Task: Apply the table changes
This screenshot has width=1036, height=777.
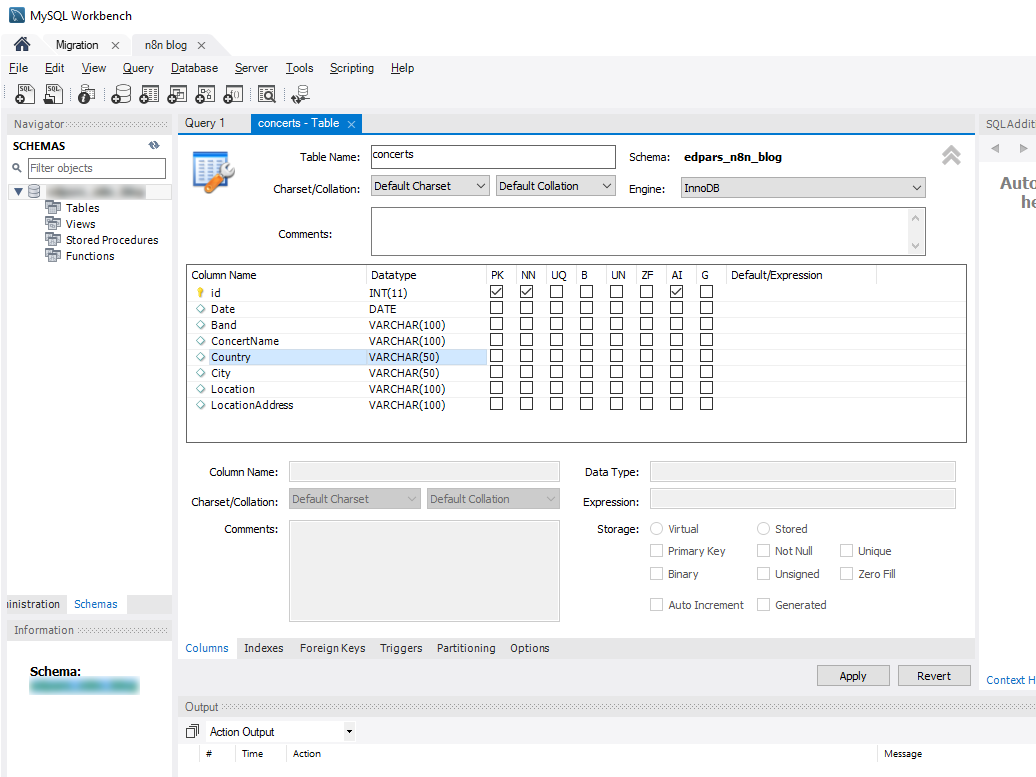Action: (852, 675)
